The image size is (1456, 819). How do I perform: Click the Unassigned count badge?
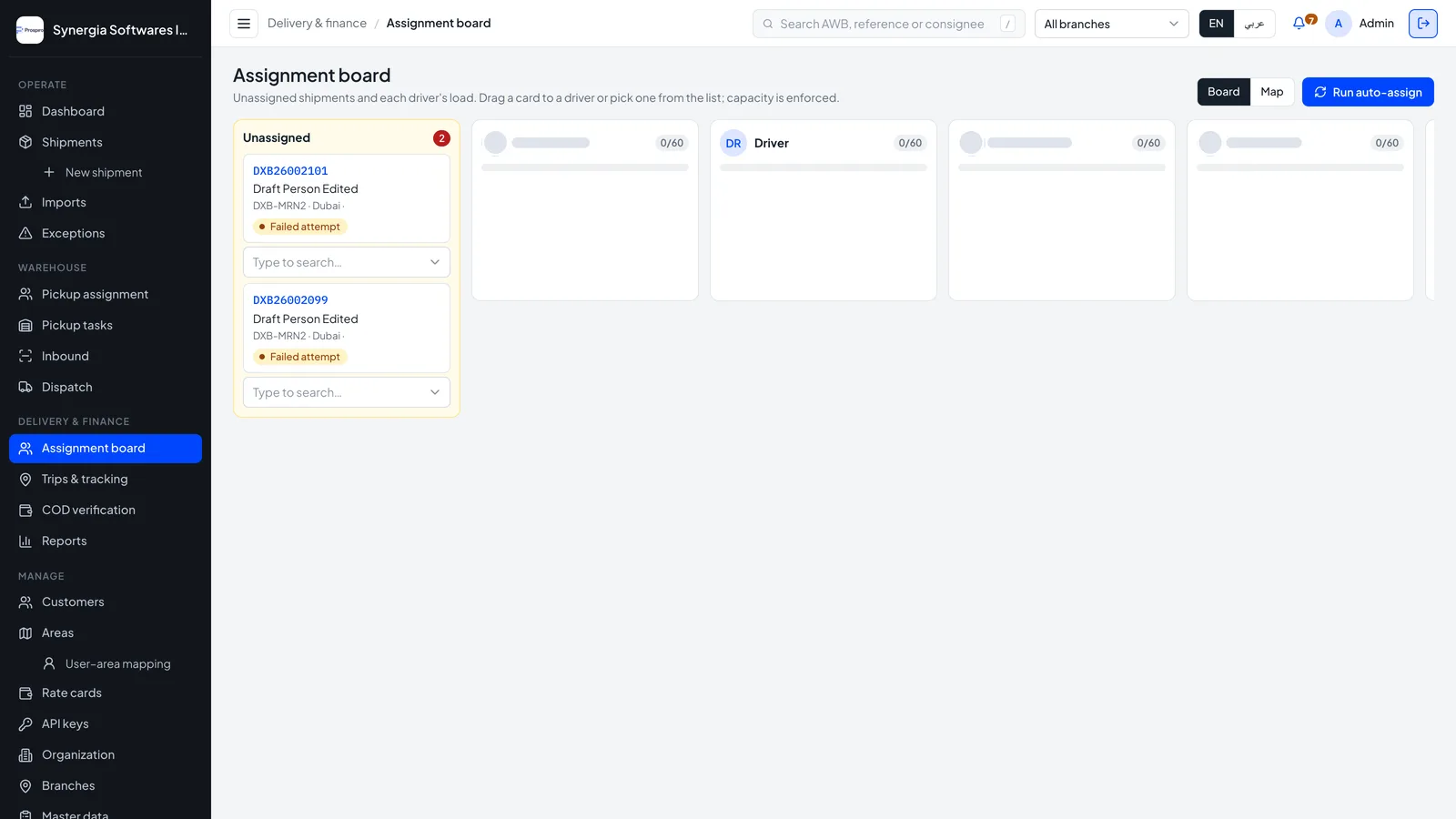point(441,138)
